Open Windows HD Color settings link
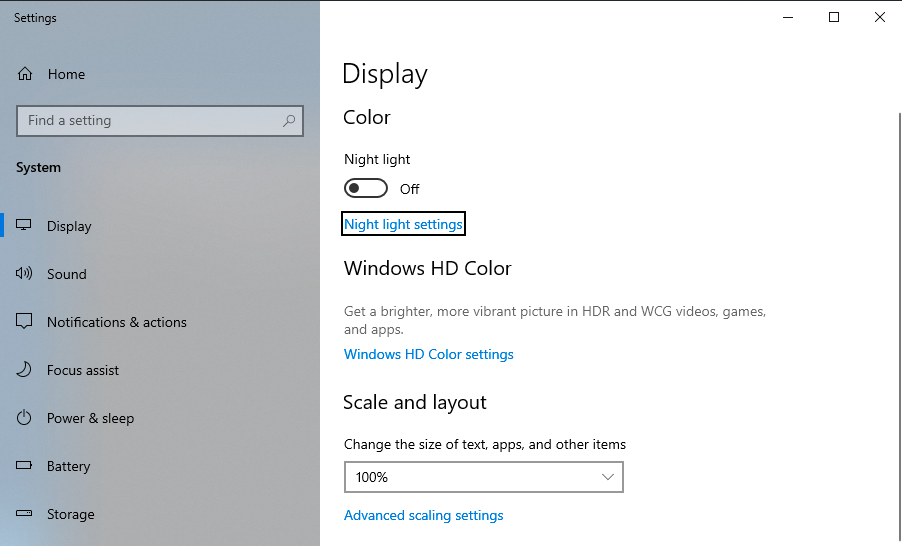The image size is (902, 546). (x=428, y=354)
